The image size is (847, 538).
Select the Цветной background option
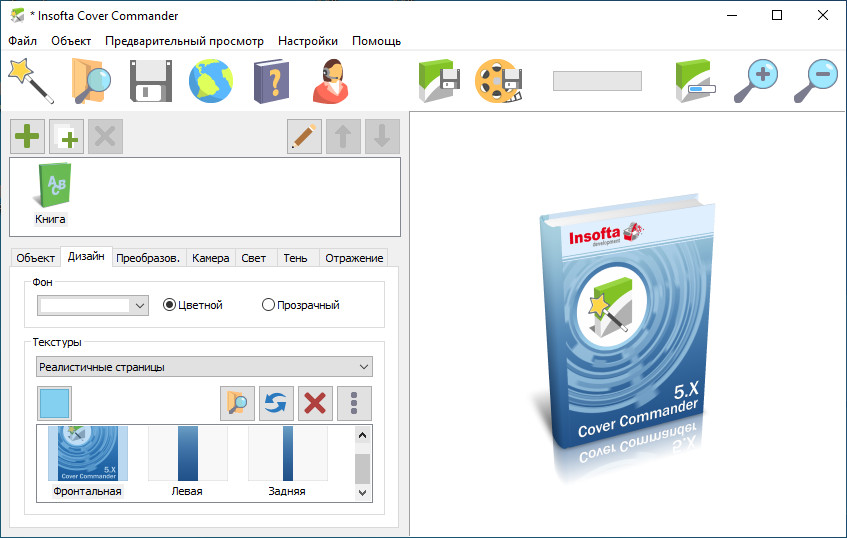[170, 305]
